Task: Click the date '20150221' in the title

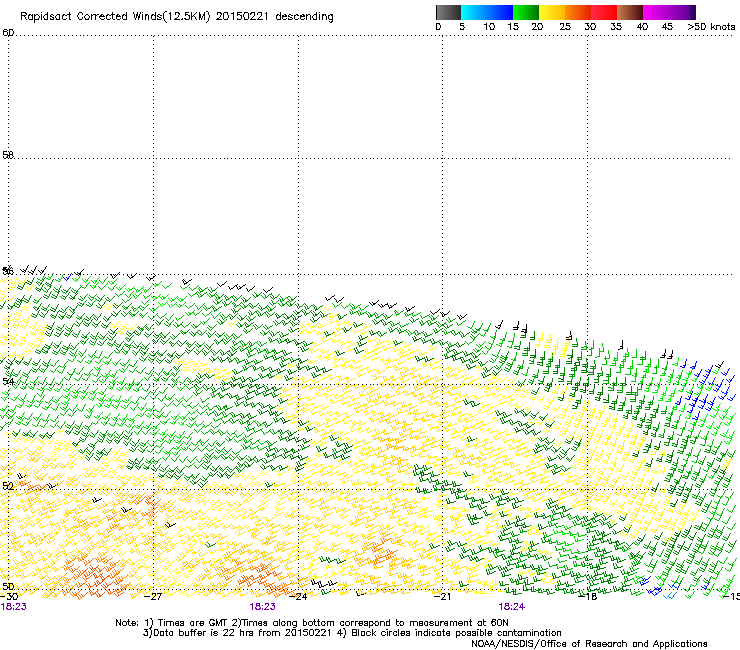Action: pos(242,17)
